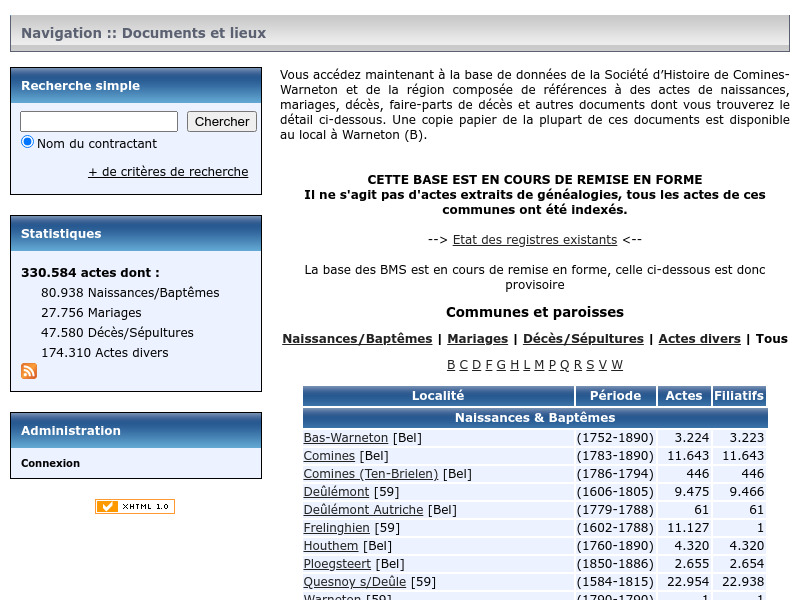
Task: Open the Comines locality records
Action: (328, 455)
